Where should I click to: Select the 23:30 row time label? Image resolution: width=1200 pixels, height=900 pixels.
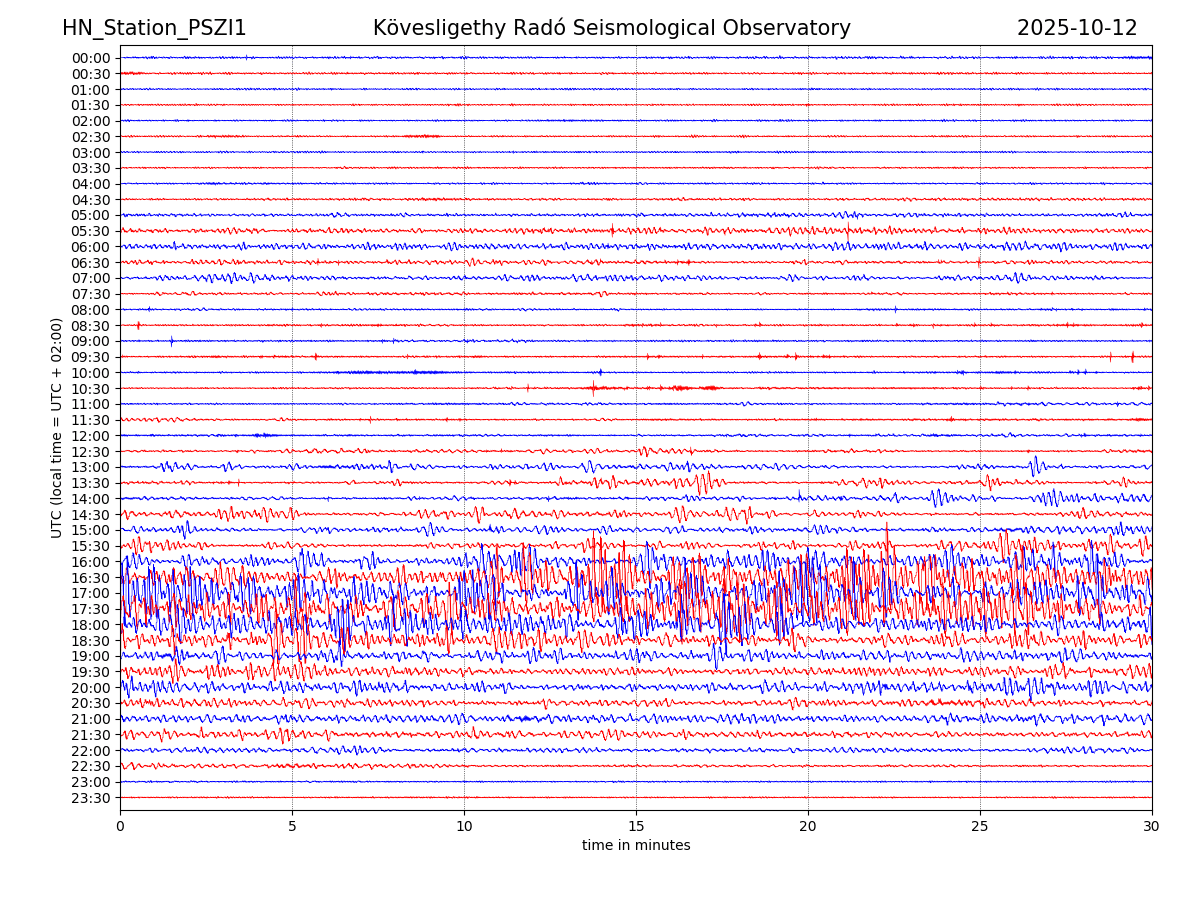[x=90, y=798]
